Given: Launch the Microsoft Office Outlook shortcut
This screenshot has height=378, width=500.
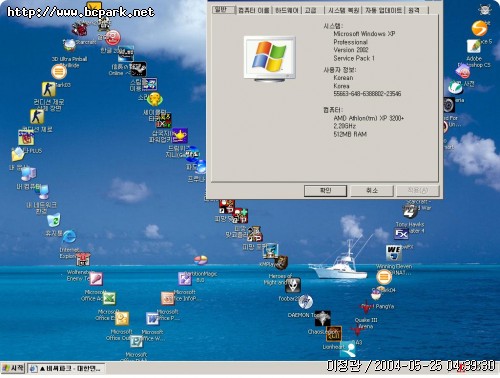Looking at the screenshot, I should click(122, 318).
